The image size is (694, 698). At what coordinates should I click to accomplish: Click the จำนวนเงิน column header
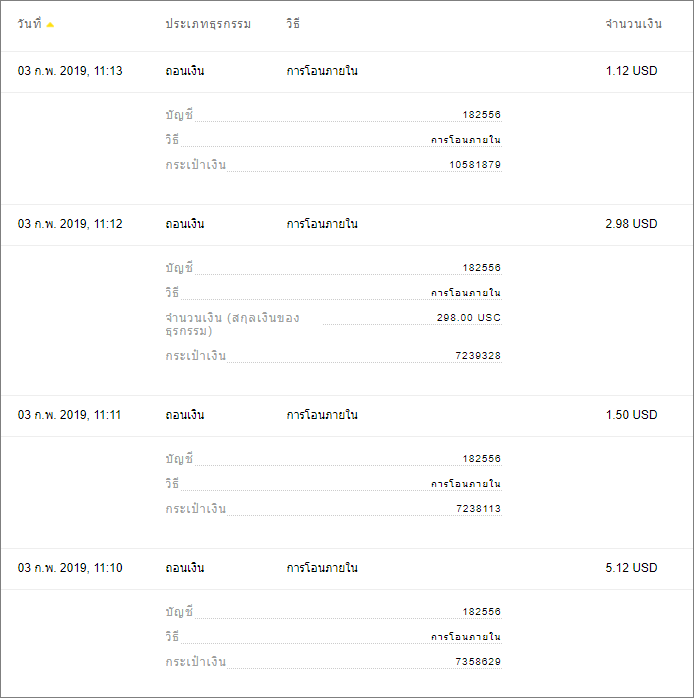[x=633, y=24]
